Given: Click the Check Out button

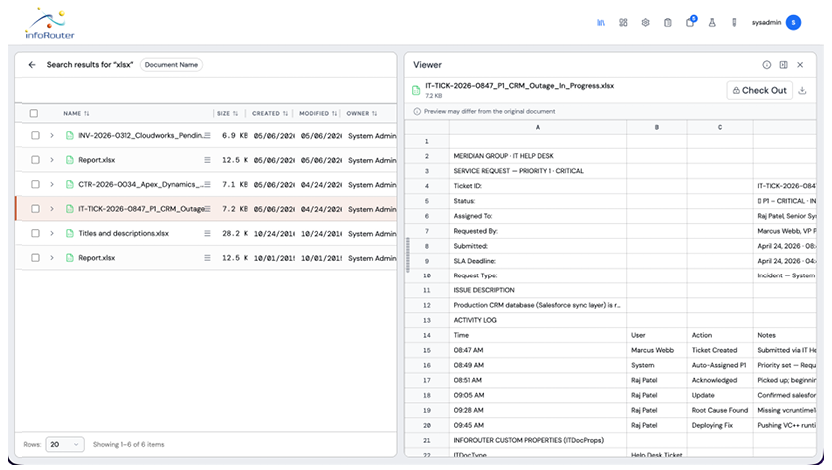Looking at the screenshot, I should 759,91.
